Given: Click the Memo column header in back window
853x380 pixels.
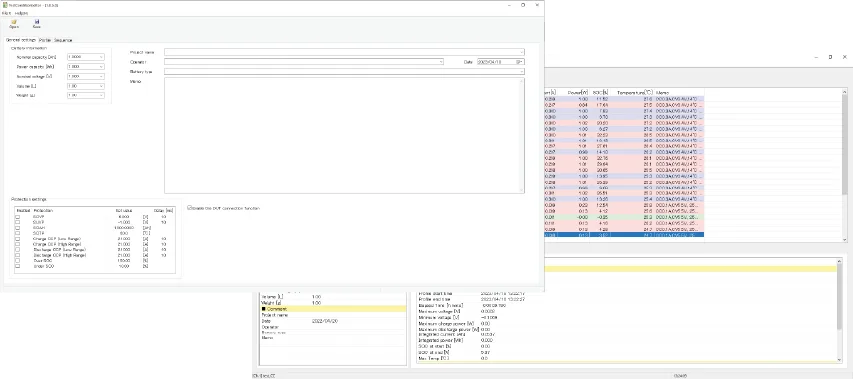Looking at the screenshot, I should tap(662, 92).
